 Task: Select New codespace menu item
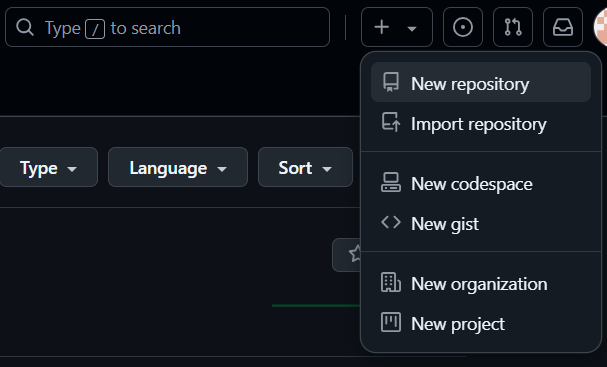tap(481, 183)
